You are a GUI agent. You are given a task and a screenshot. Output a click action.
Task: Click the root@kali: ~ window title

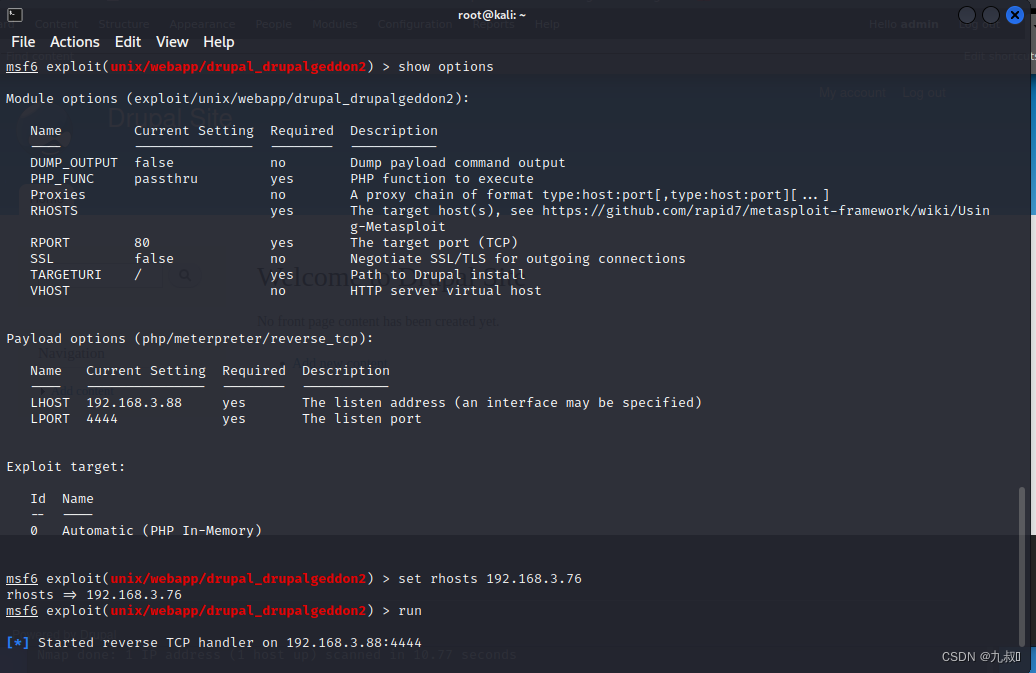click(x=492, y=15)
